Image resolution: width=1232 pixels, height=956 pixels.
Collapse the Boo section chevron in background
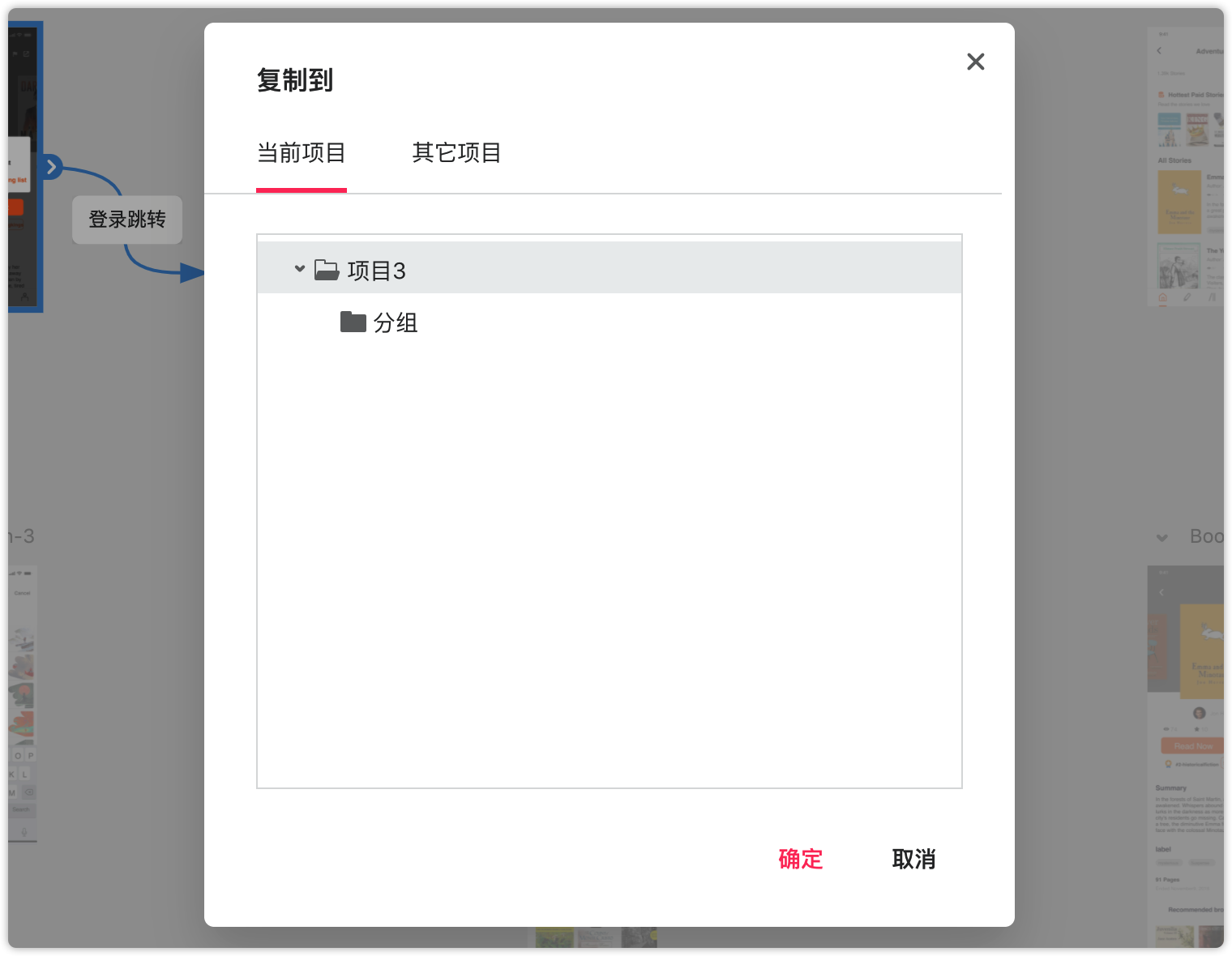point(1162,537)
